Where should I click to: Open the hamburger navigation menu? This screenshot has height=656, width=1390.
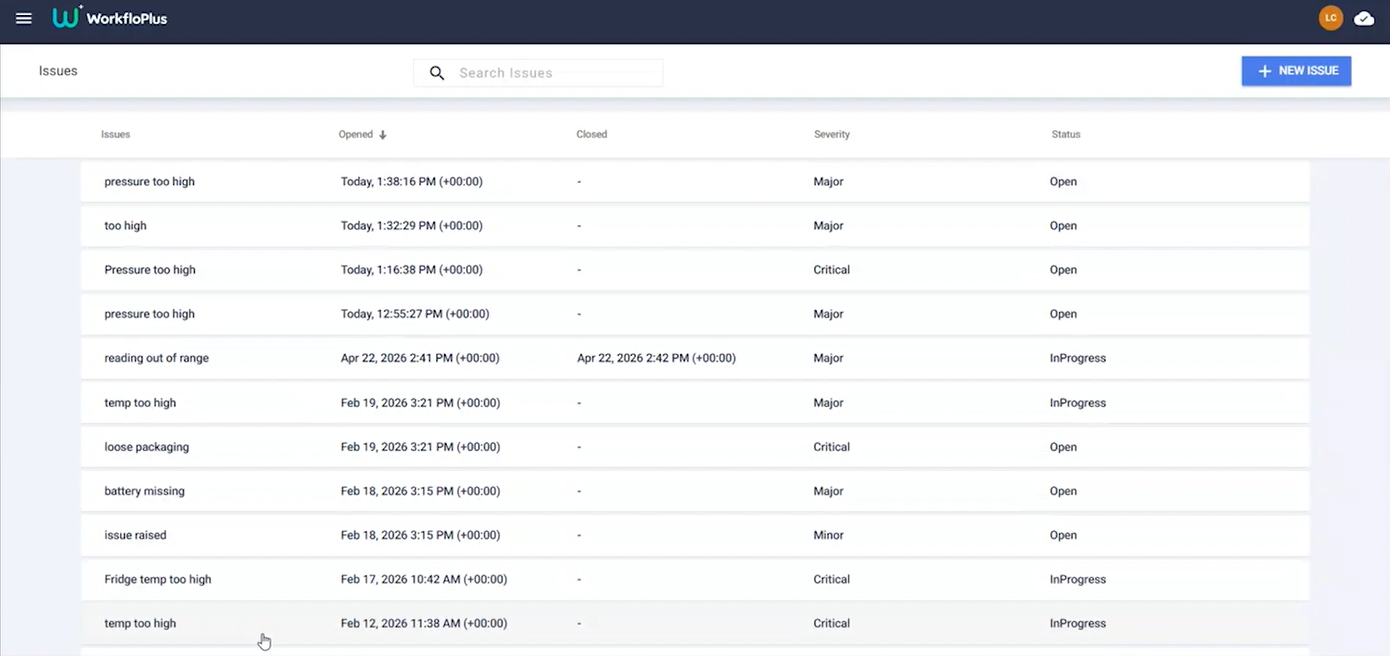24,18
